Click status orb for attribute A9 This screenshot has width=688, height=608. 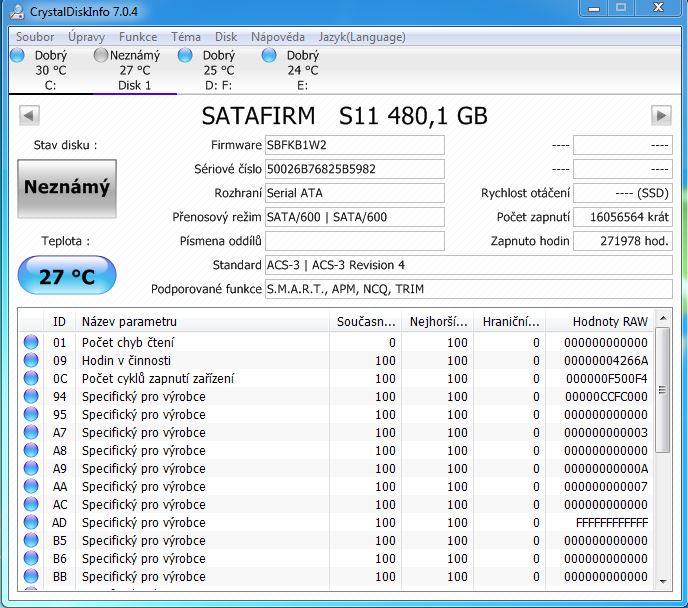click(x=31, y=468)
